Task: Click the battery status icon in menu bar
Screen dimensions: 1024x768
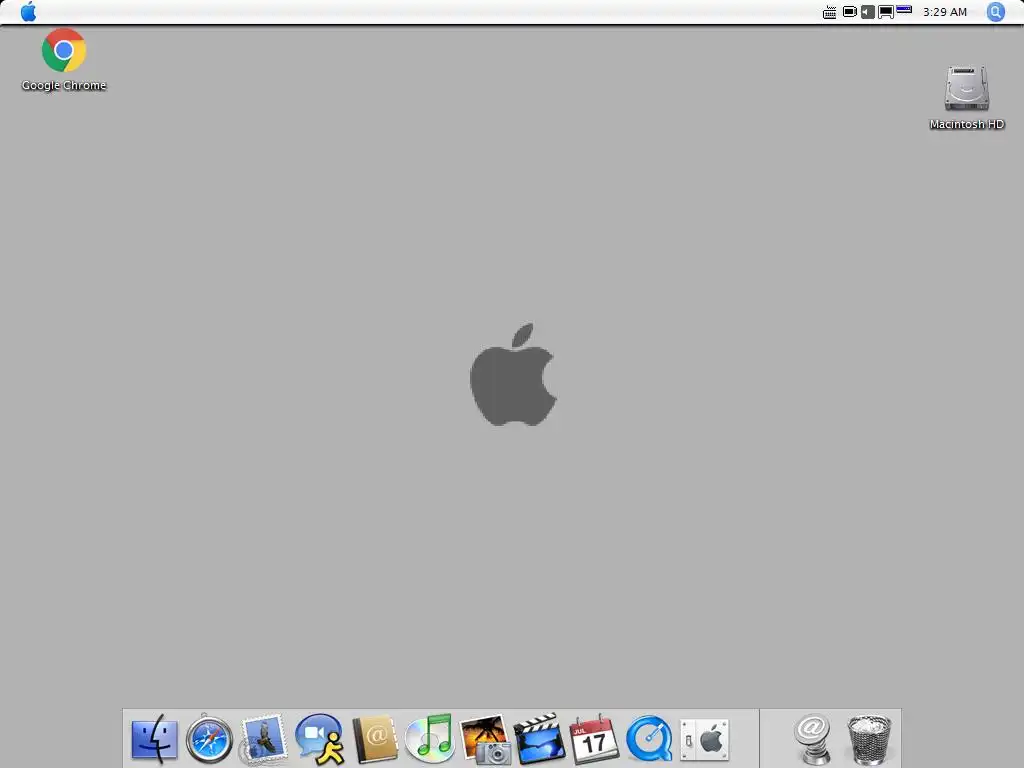Action: (x=850, y=12)
